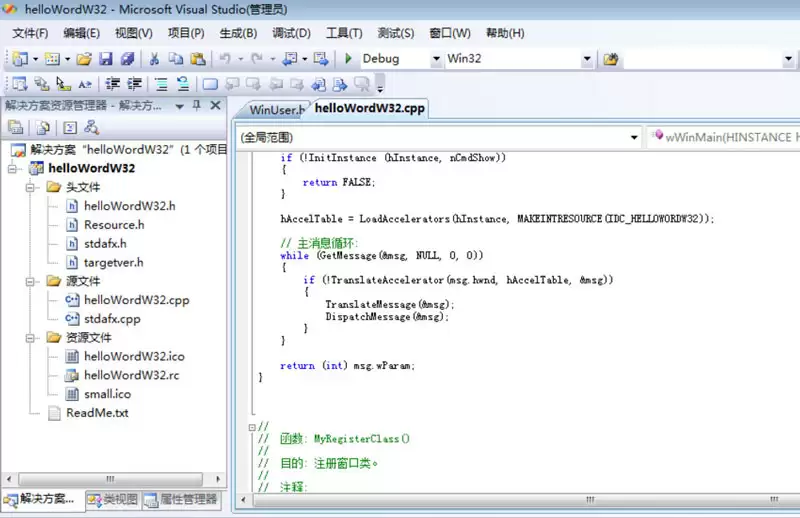Click the Save (floppy disk) toolbar icon

click(x=105, y=59)
